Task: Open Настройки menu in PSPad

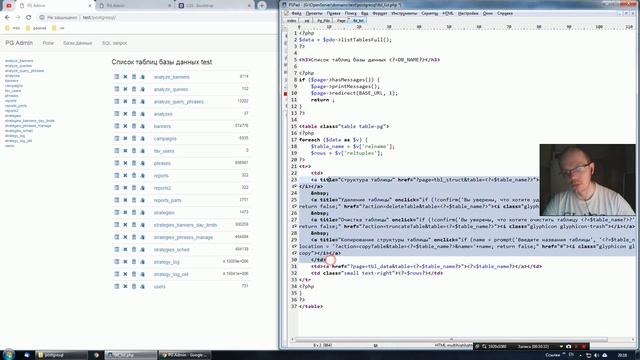Action: click(468, 13)
